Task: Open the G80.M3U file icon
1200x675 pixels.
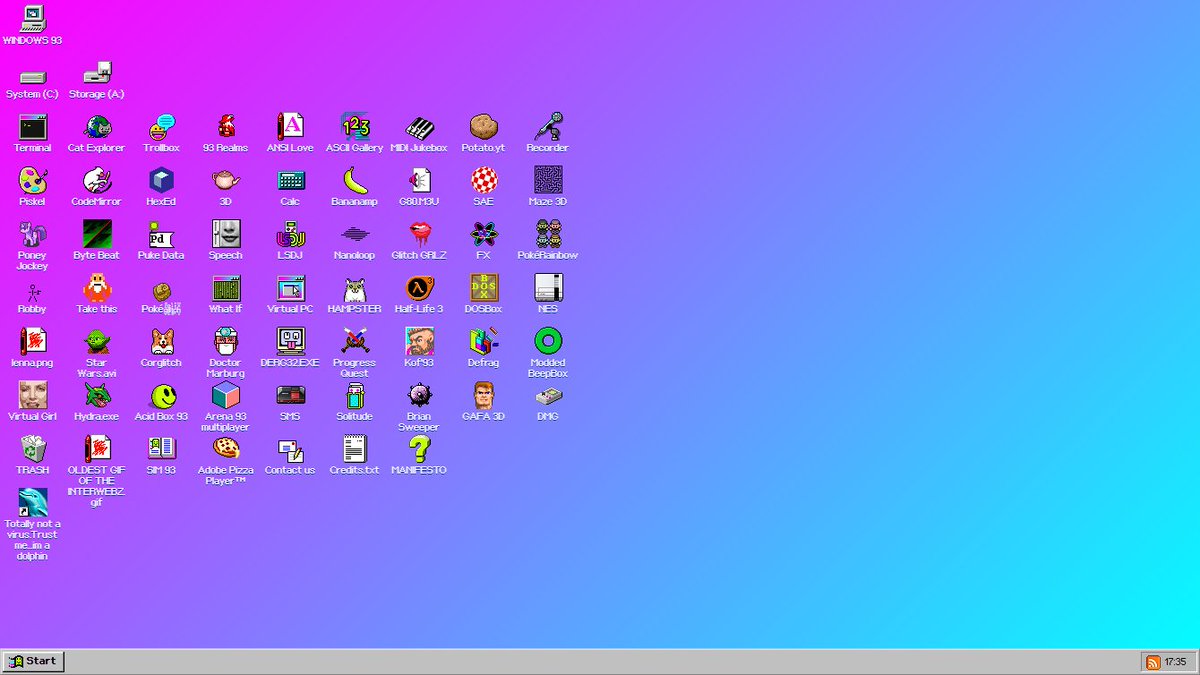Action: point(419,180)
